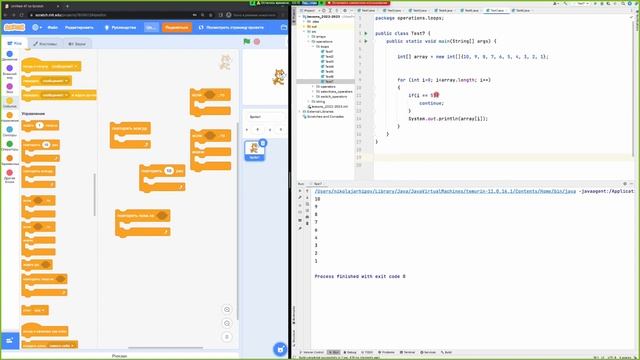Click the green flag to run the Scratch project

click(x=247, y=41)
